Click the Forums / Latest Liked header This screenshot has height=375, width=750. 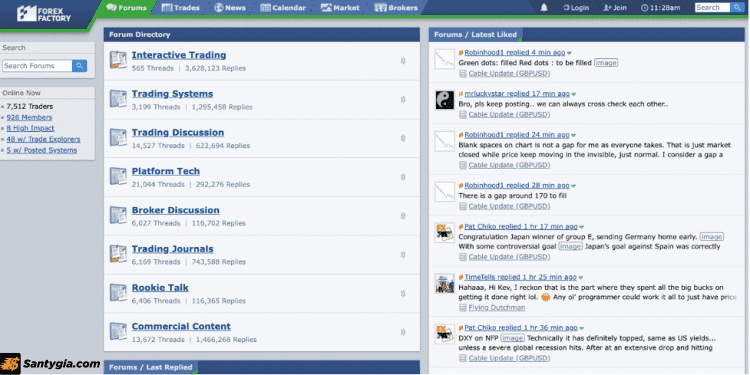(475, 34)
